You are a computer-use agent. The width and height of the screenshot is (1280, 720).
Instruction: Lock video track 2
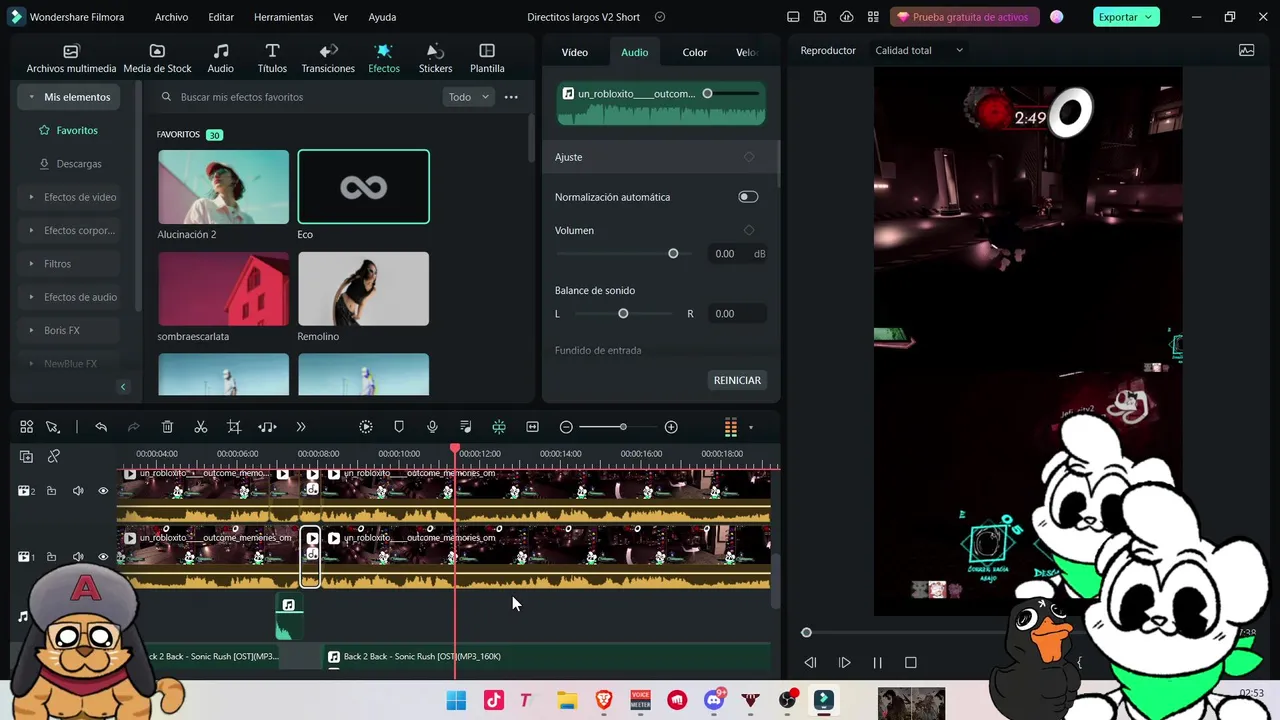(x=51, y=491)
